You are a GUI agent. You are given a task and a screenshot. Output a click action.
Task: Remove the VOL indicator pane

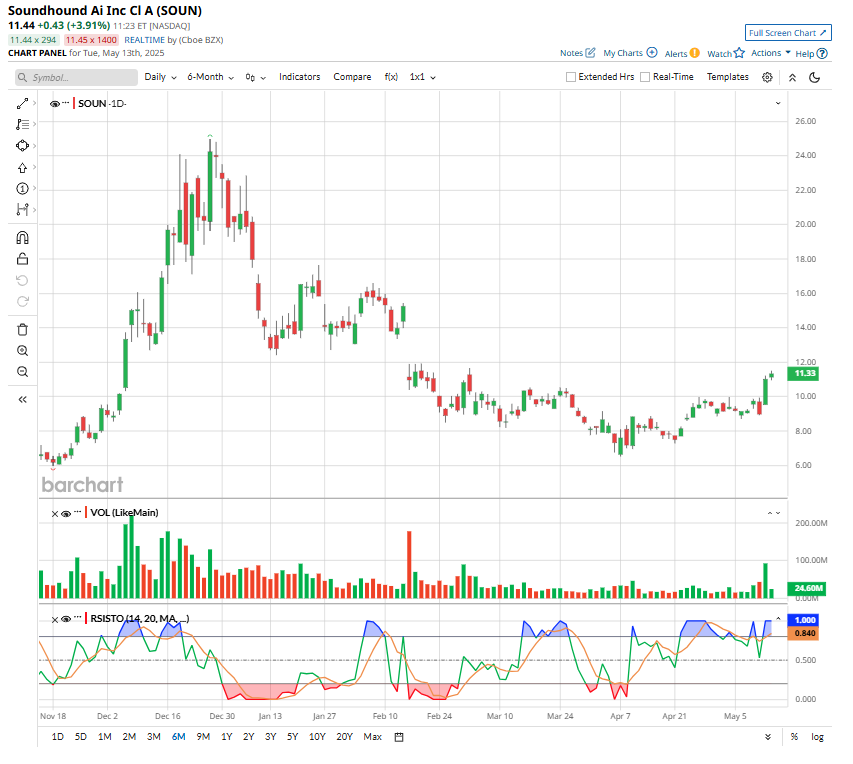54,513
